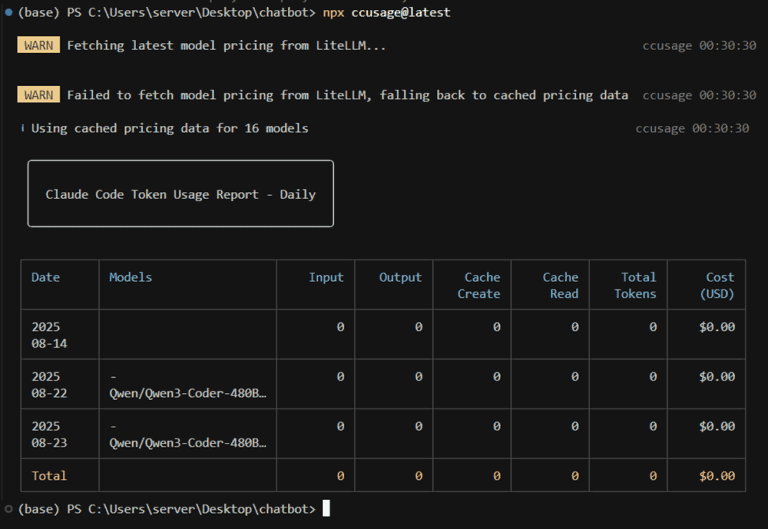The width and height of the screenshot is (768, 529).
Task: Click the $0.00 cost in the 08-23 row
Action: pos(717,426)
